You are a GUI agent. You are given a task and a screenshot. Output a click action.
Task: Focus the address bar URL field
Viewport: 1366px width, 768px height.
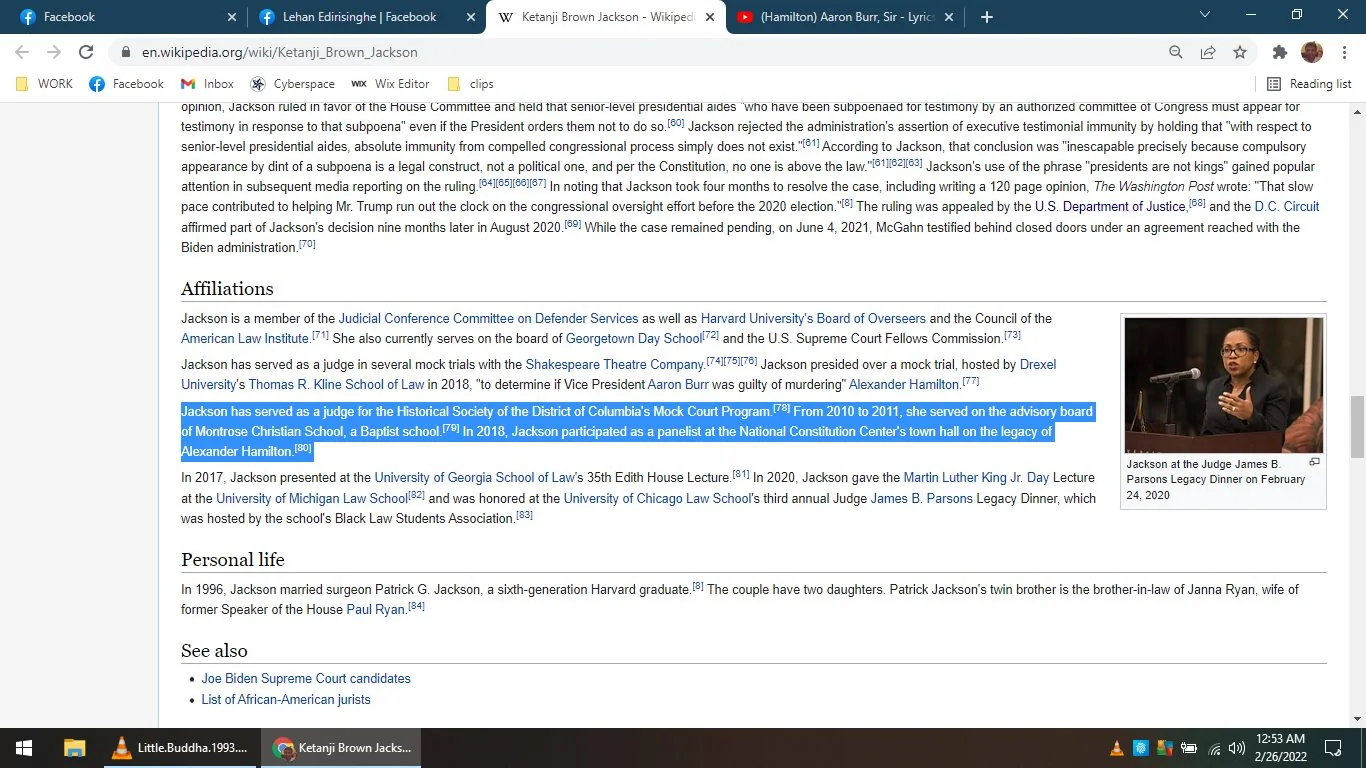(x=640, y=52)
